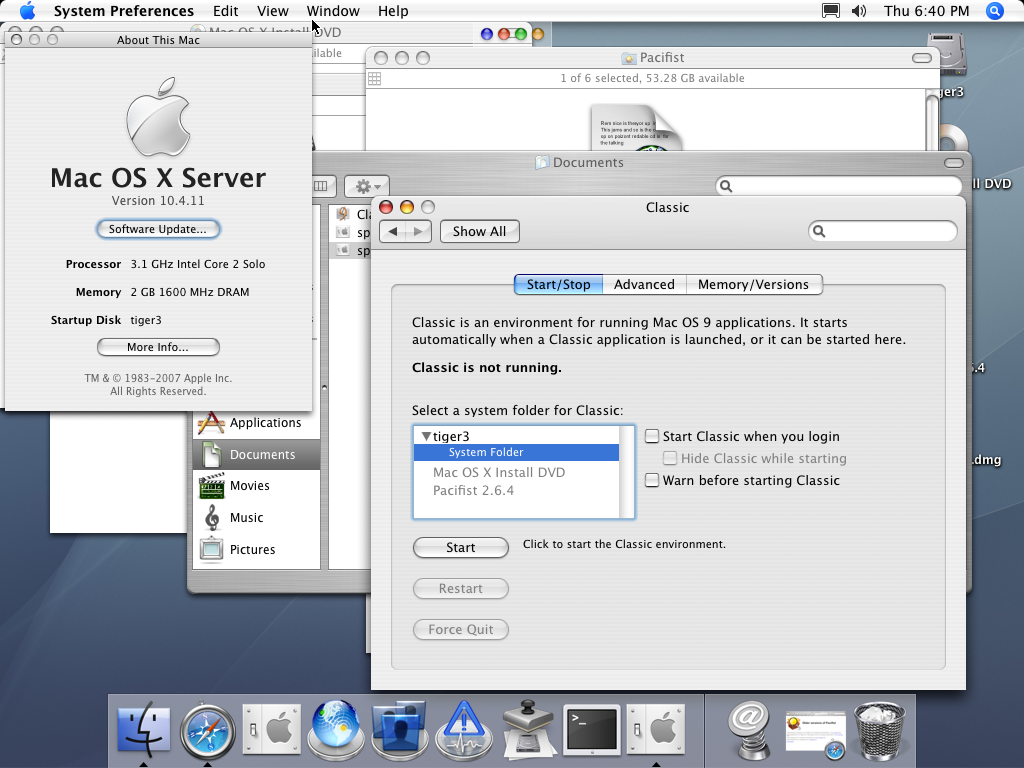Screen dimensions: 1024x768
Task: Click the Software Update button
Action: (158, 229)
